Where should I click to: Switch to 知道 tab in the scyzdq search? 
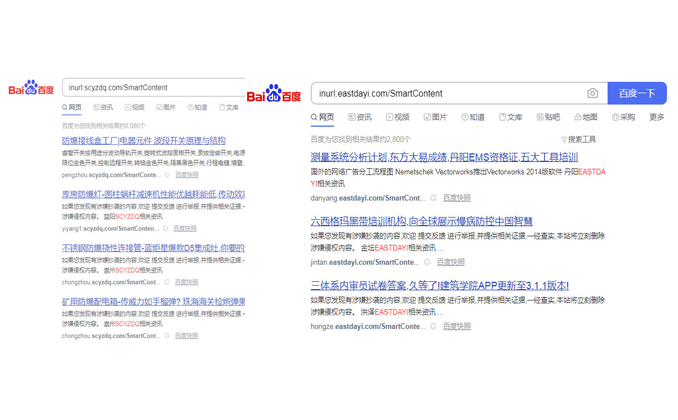197,107
